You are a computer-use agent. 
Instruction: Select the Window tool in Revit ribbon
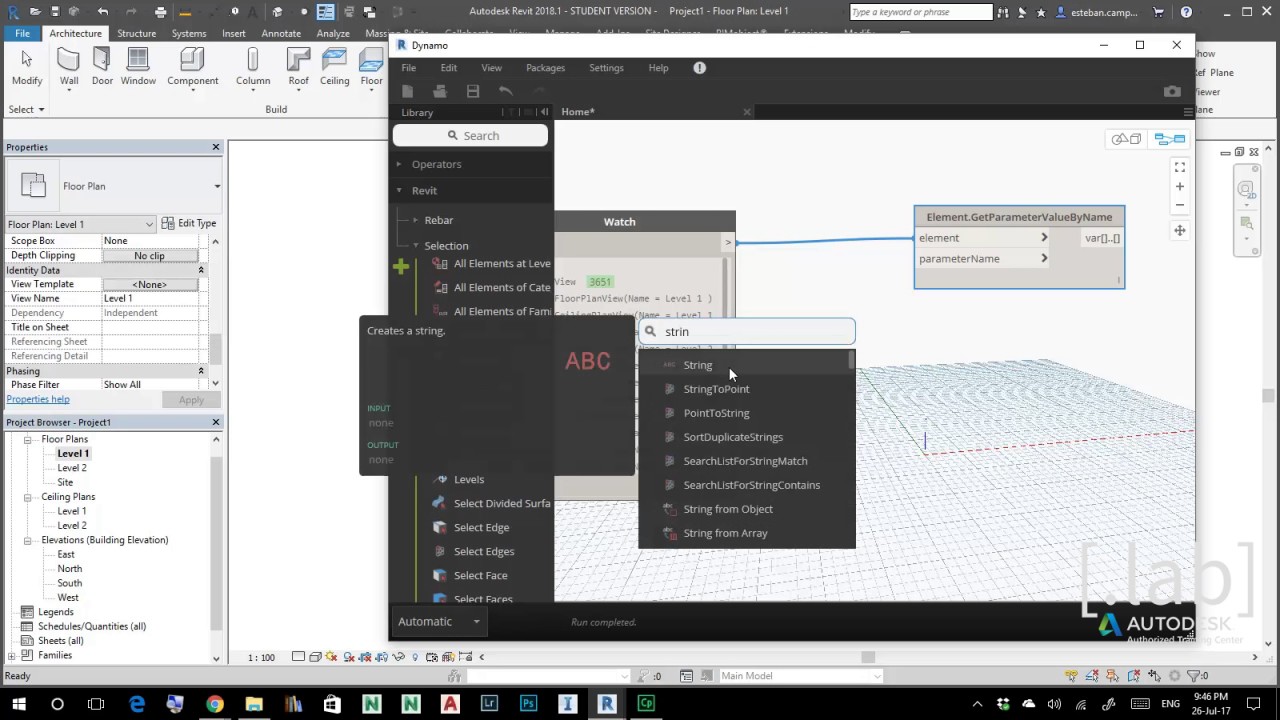coord(138,67)
